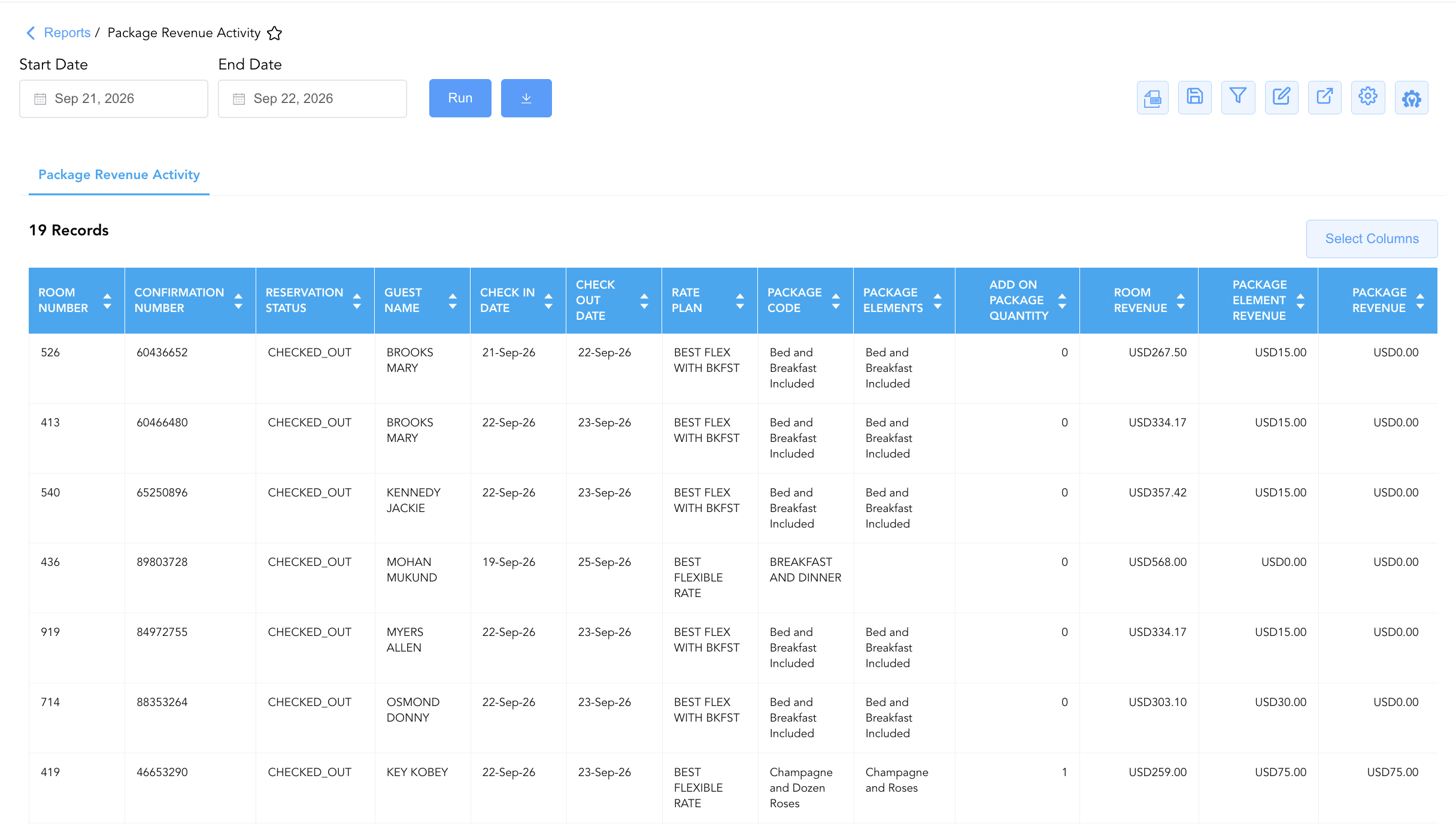Click the End Date calendar icon
1456x824 pixels.
[x=239, y=99]
